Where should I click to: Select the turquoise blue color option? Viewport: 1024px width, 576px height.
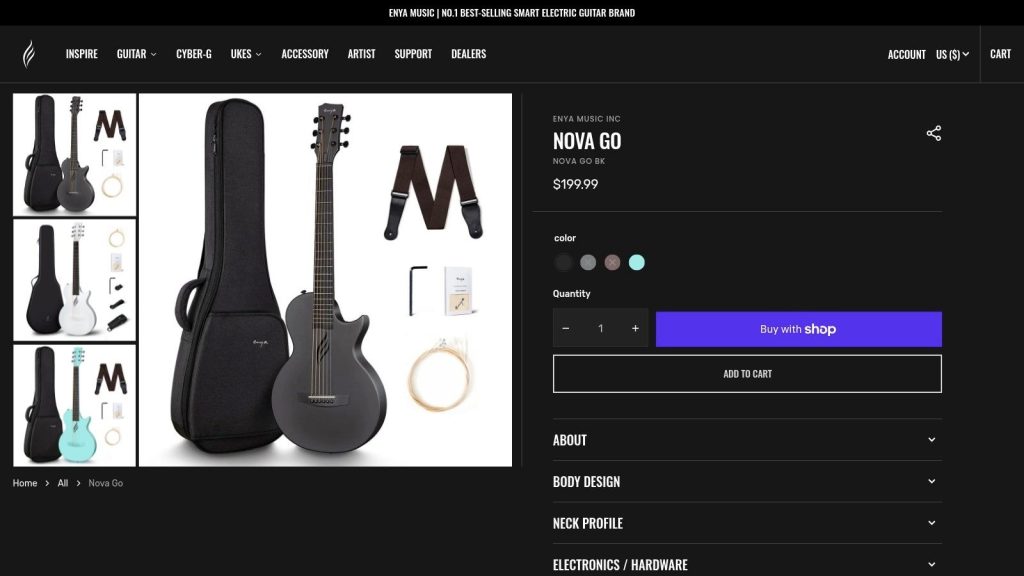(637, 263)
